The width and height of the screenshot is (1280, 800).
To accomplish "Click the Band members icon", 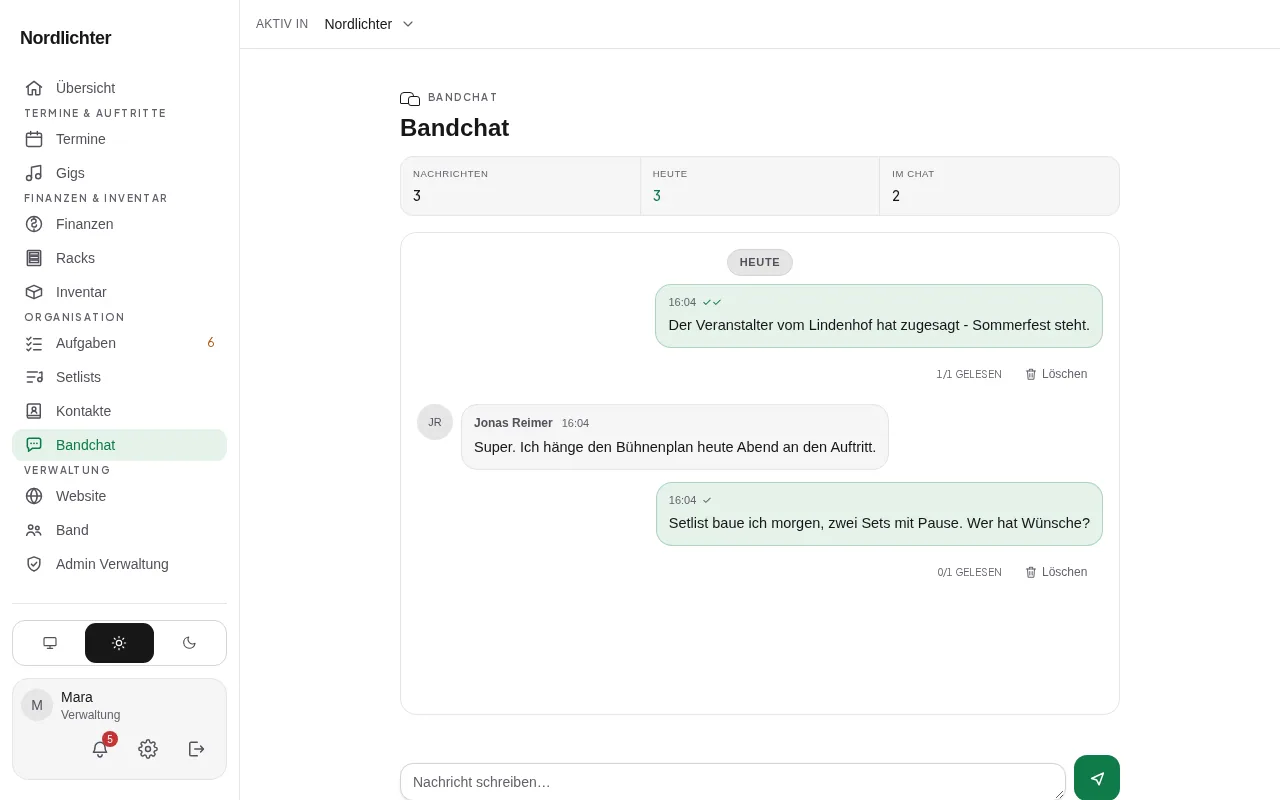I will 34,530.
